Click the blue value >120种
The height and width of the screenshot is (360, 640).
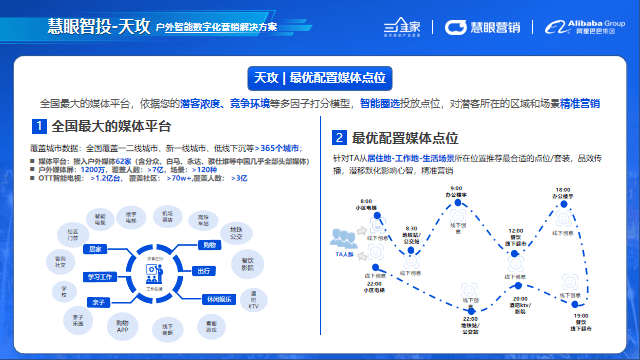(x=204, y=170)
